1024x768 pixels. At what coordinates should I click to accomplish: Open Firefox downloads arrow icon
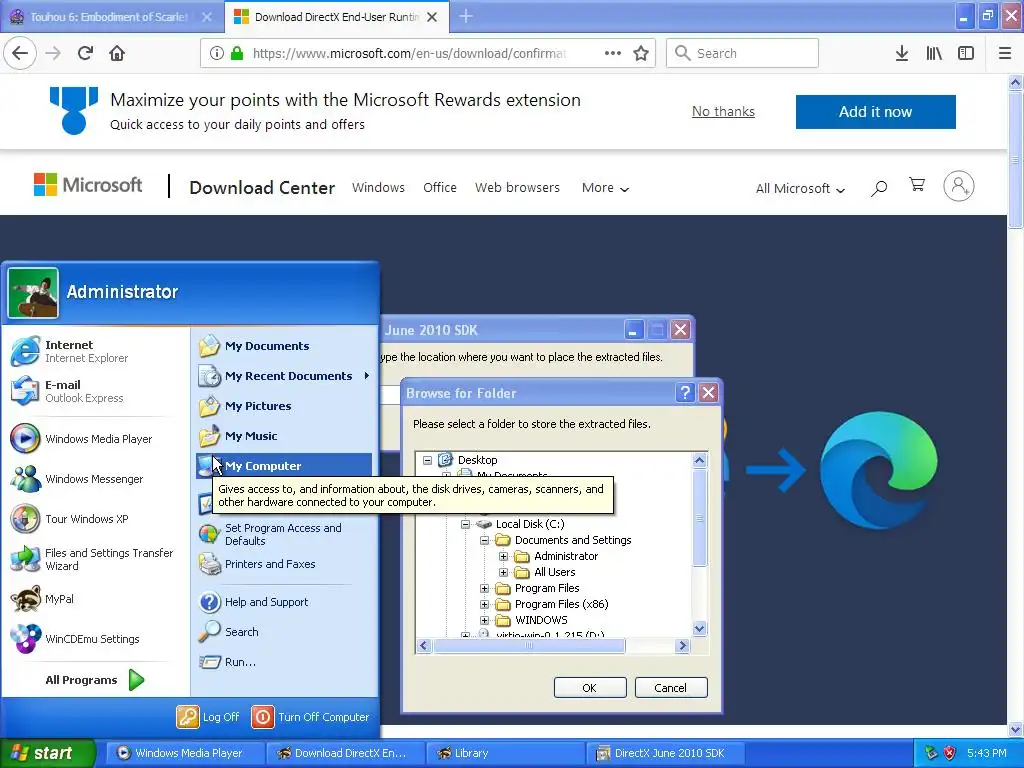pyautogui.click(x=902, y=53)
